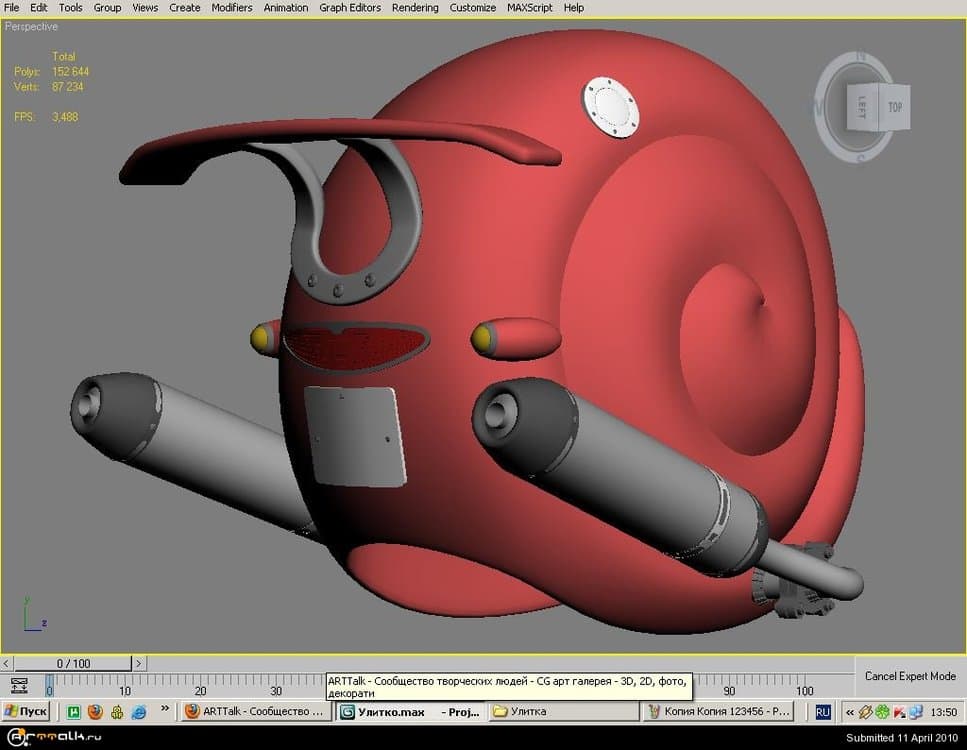Screen dimensions: 967x750
Task: Expand the hidden system tray icons
Action: (x=849, y=713)
